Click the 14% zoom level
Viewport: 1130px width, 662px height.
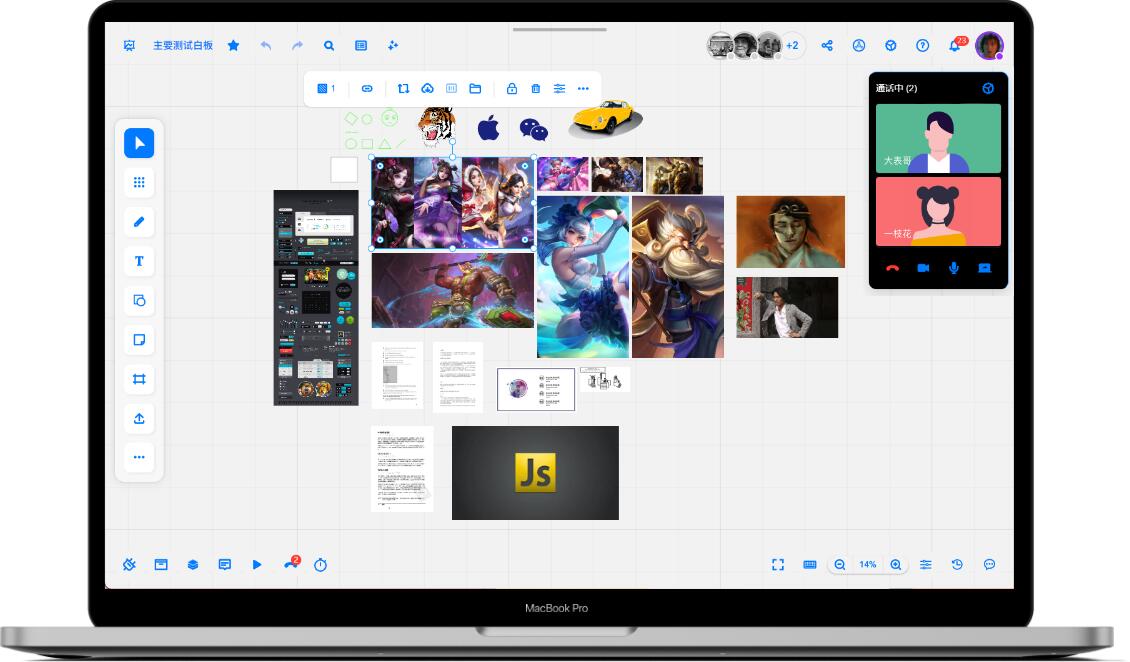tap(867, 565)
